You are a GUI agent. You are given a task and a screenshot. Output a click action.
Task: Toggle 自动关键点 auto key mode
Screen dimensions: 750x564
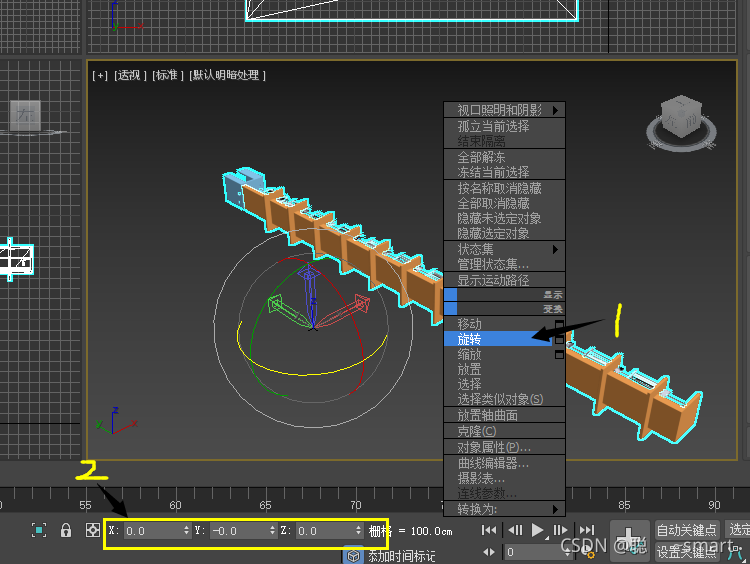point(686,530)
